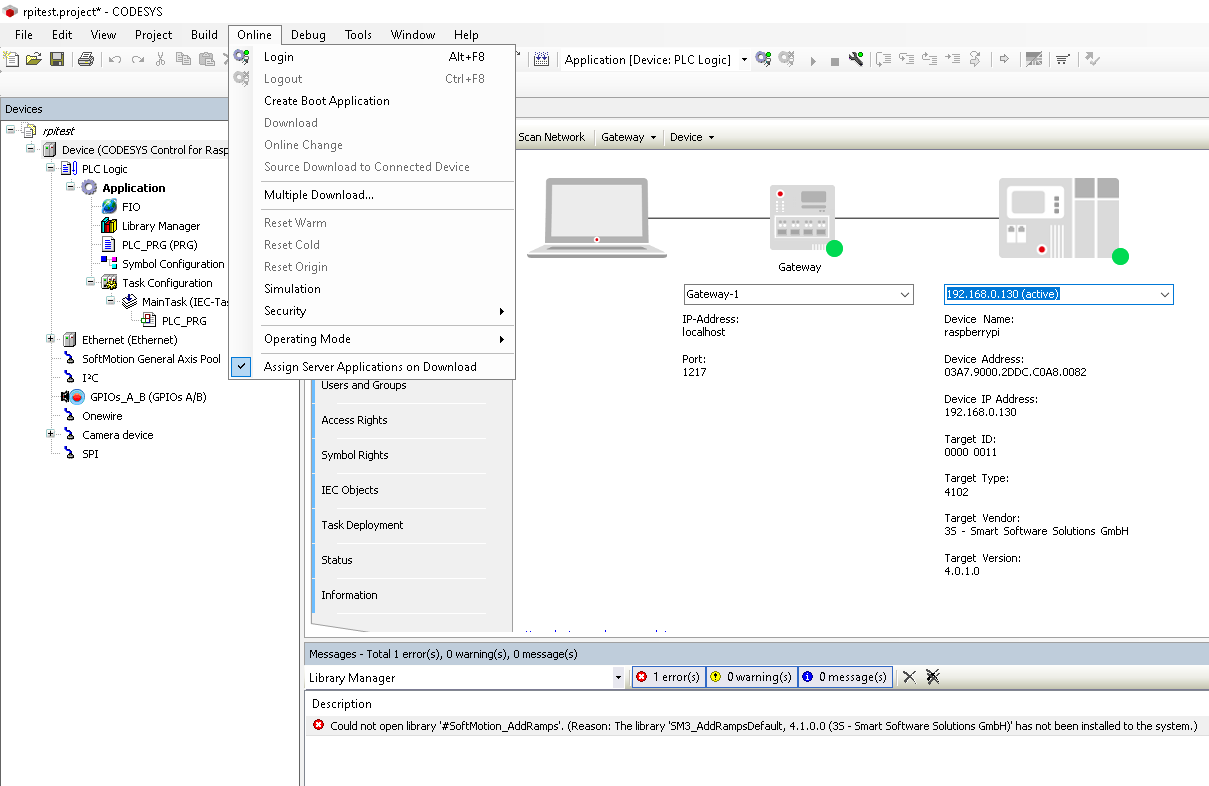Click the Scan Network button
The image size is (1209, 786).
(551, 137)
